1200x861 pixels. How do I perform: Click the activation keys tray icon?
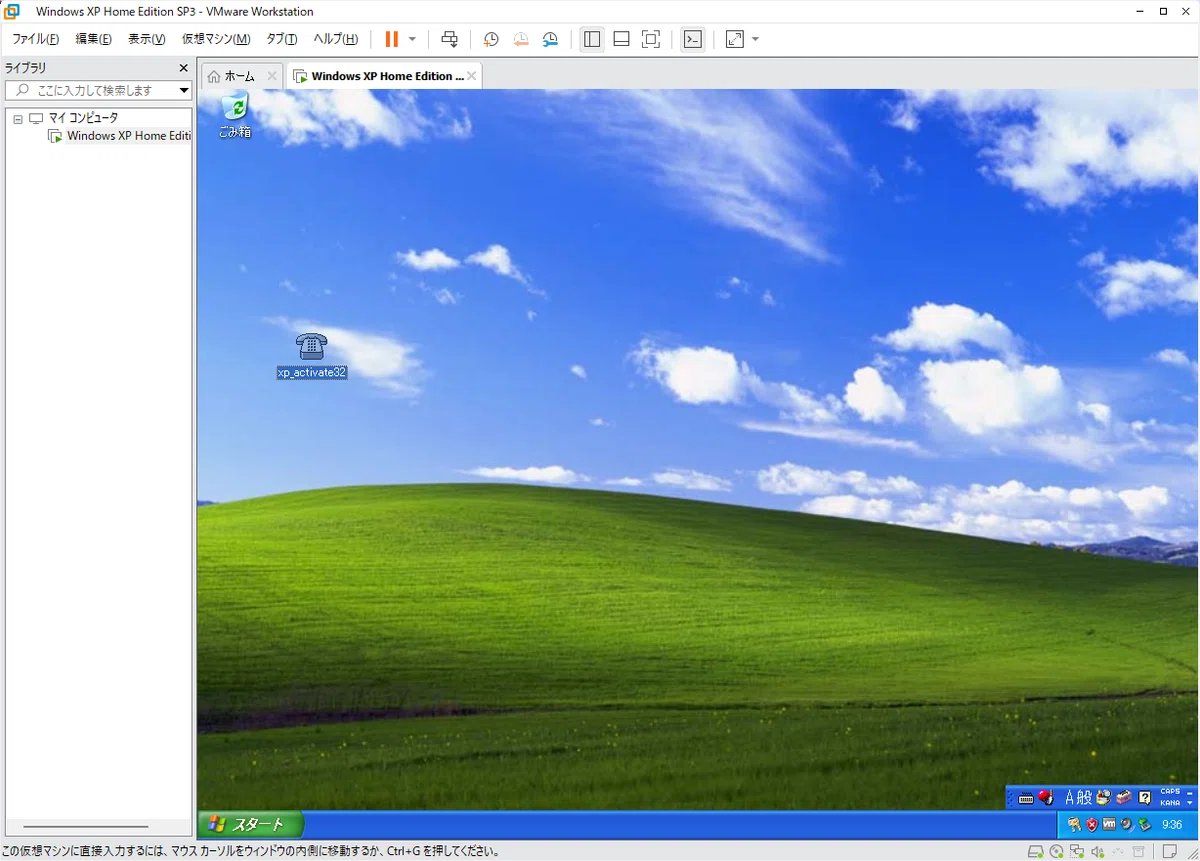pos(1075,824)
